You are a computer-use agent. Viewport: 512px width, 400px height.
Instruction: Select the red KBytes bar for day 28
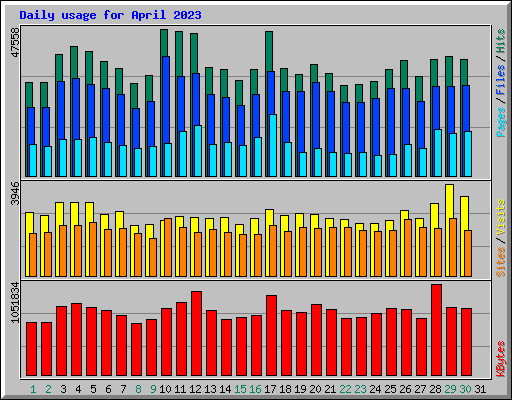(x=437, y=330)
